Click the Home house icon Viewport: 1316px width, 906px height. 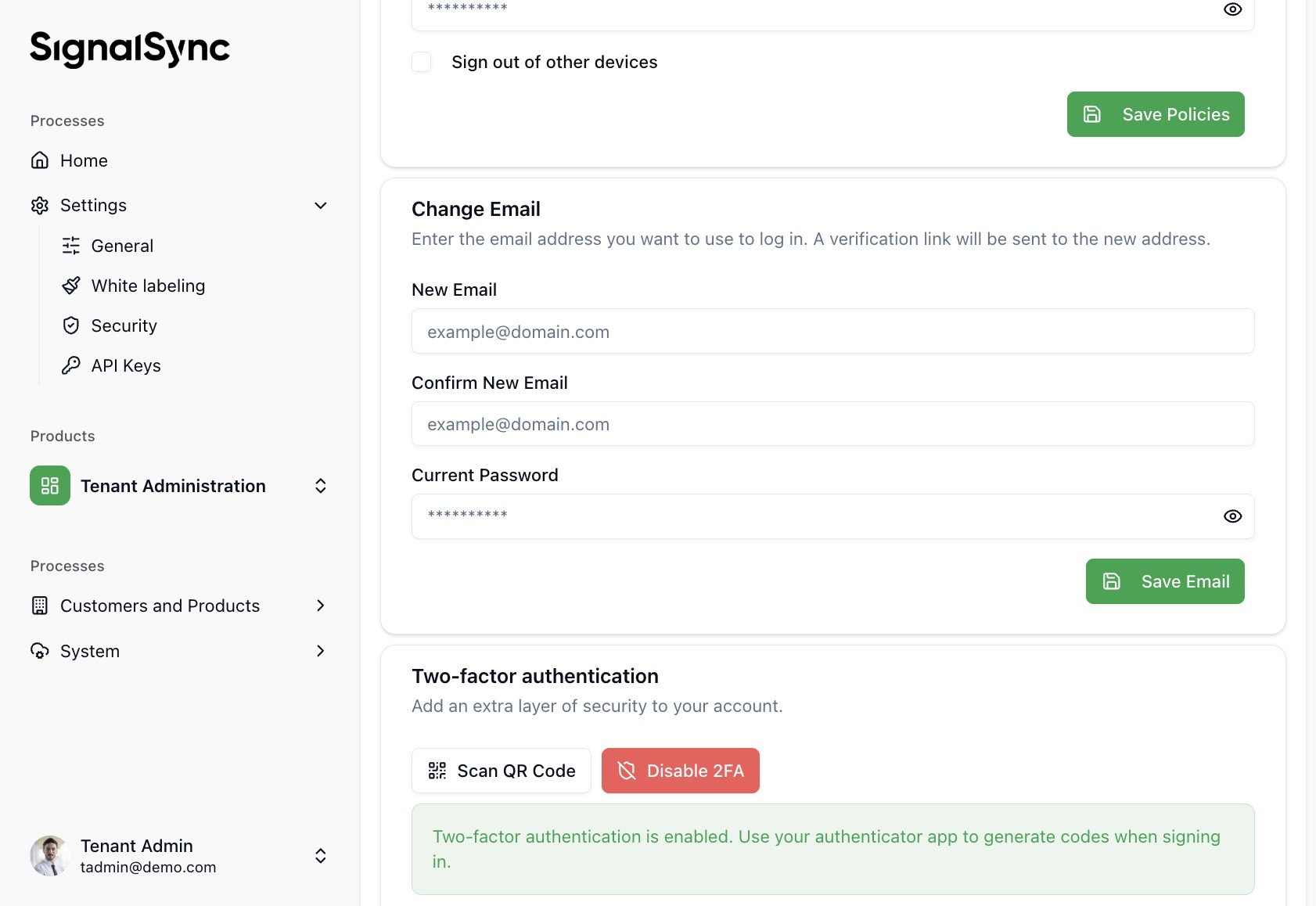tap(40, 160)
